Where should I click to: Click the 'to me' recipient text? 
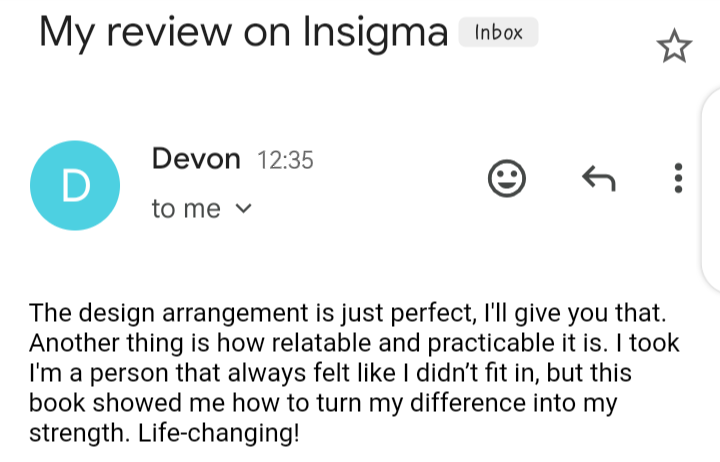coord(186,208)
